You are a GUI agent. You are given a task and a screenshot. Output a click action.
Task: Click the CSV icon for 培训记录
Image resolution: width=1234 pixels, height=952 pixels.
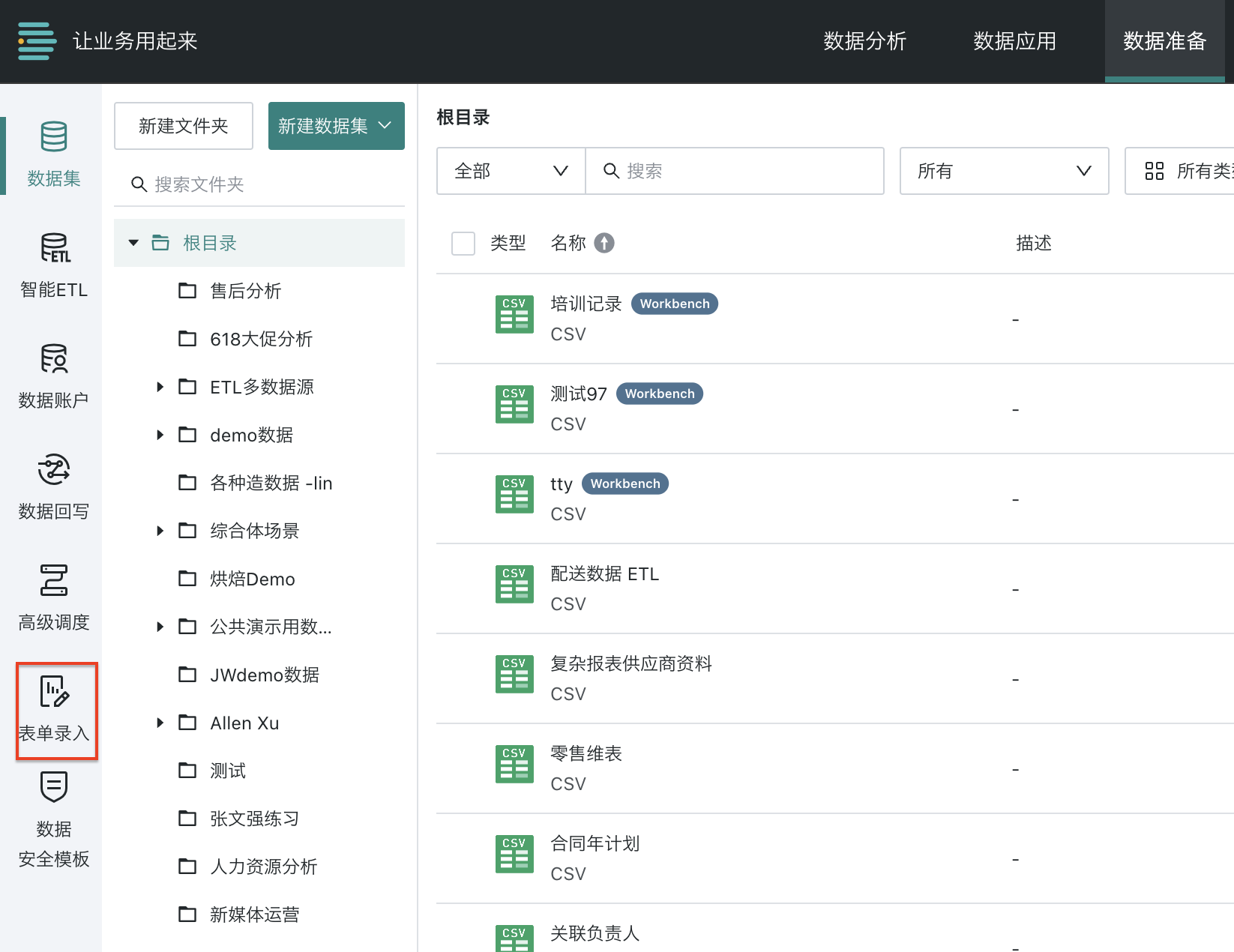pyautogui.click(x=514, y=314)
